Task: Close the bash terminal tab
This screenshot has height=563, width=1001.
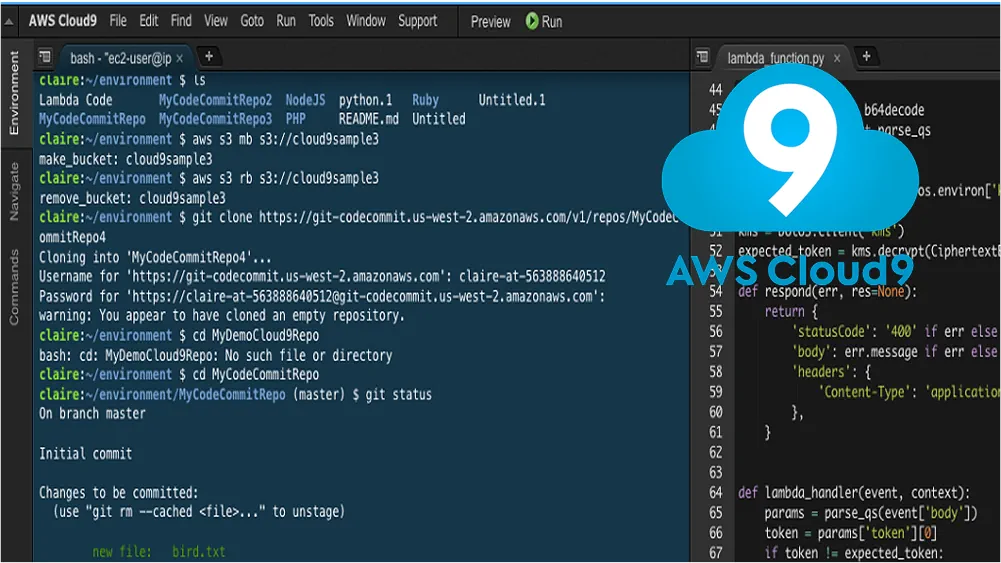Action: pos(179,58)
